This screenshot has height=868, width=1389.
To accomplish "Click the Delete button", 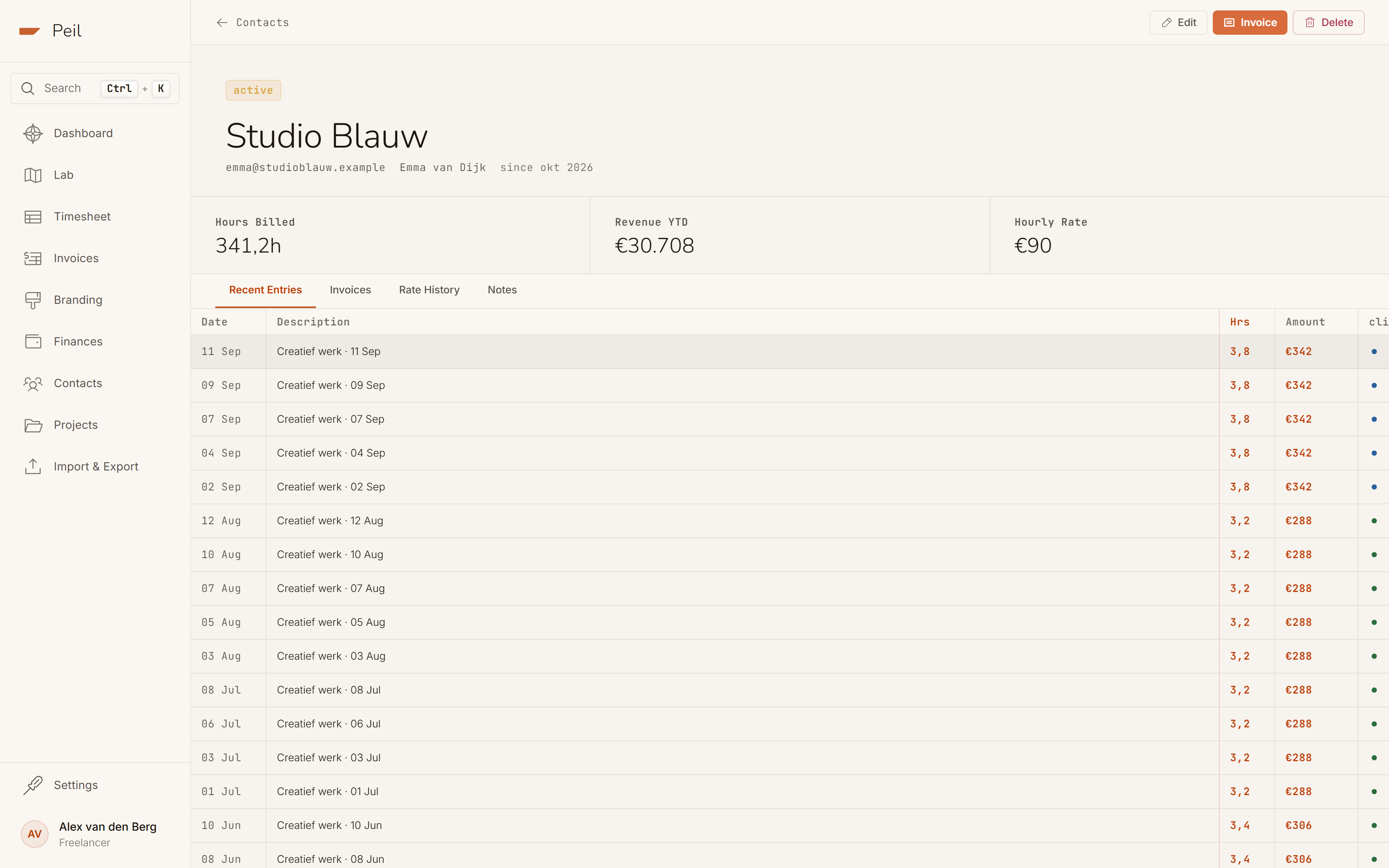I will (1329, 23).
